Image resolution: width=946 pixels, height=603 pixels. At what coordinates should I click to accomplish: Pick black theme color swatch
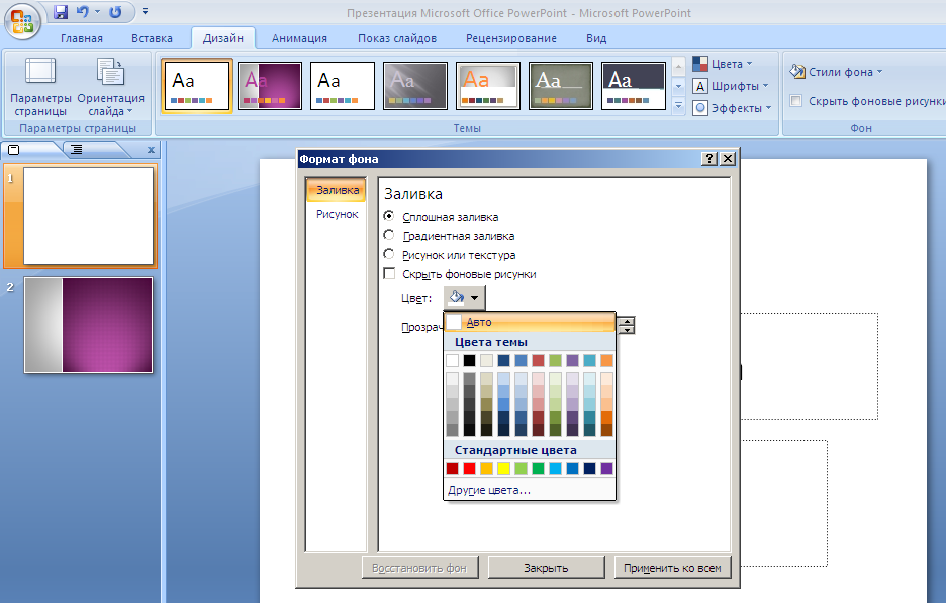[x=469, y=360]
